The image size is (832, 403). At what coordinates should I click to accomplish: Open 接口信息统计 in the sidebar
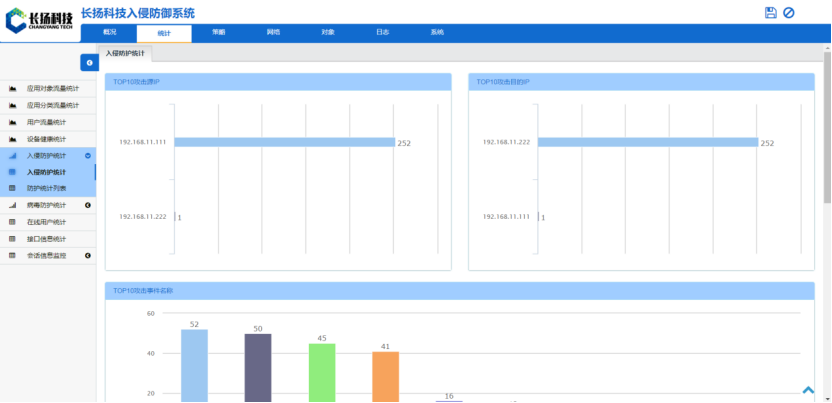point(46,238)
